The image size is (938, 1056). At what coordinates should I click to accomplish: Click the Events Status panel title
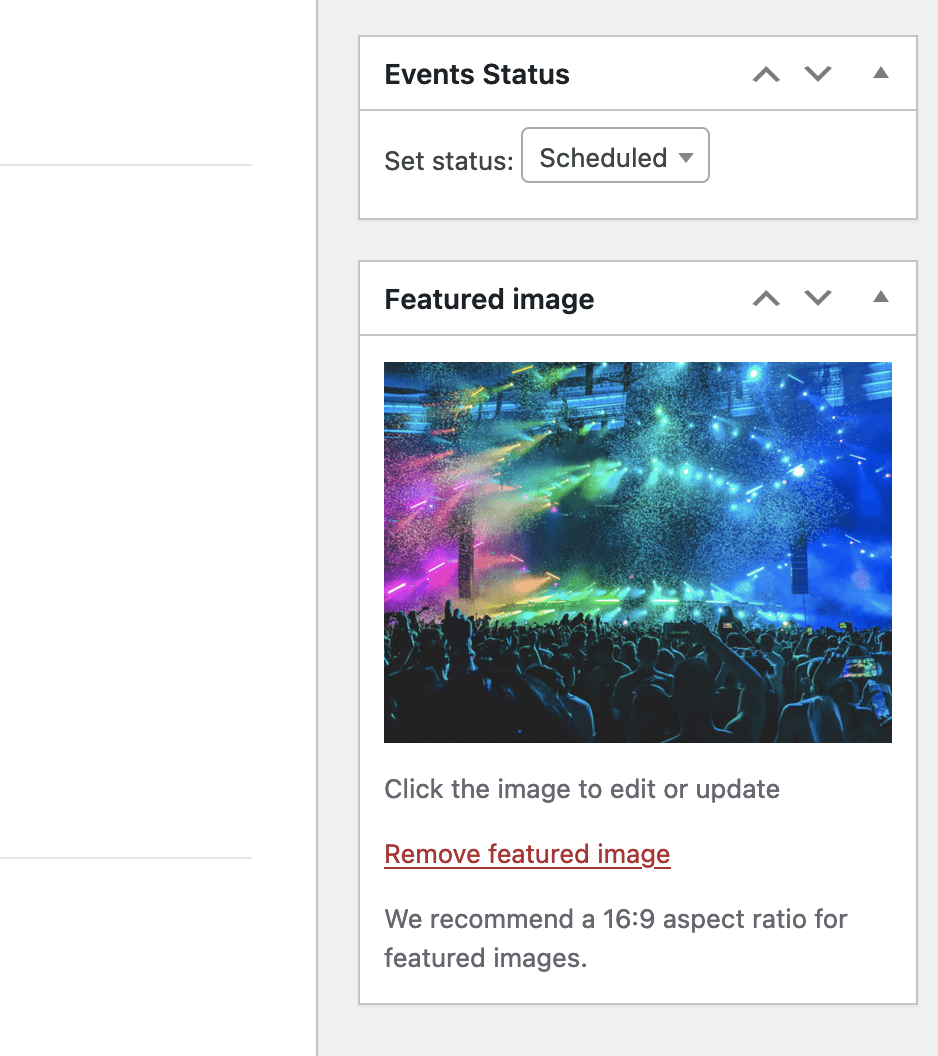477,75
